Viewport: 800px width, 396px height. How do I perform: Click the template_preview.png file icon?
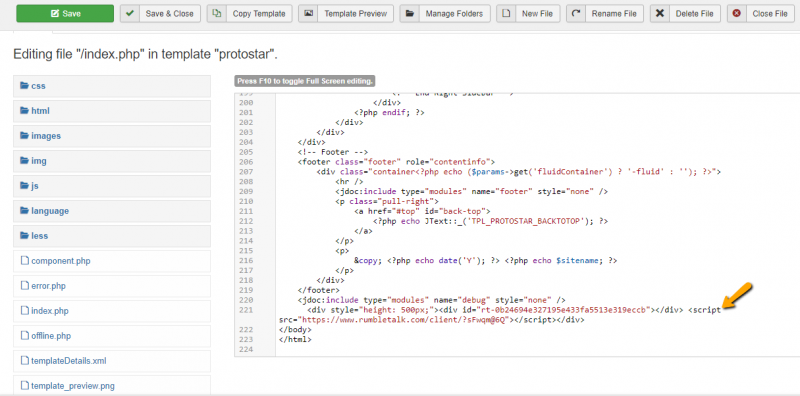pyautogui.click(x=24, y=386)
